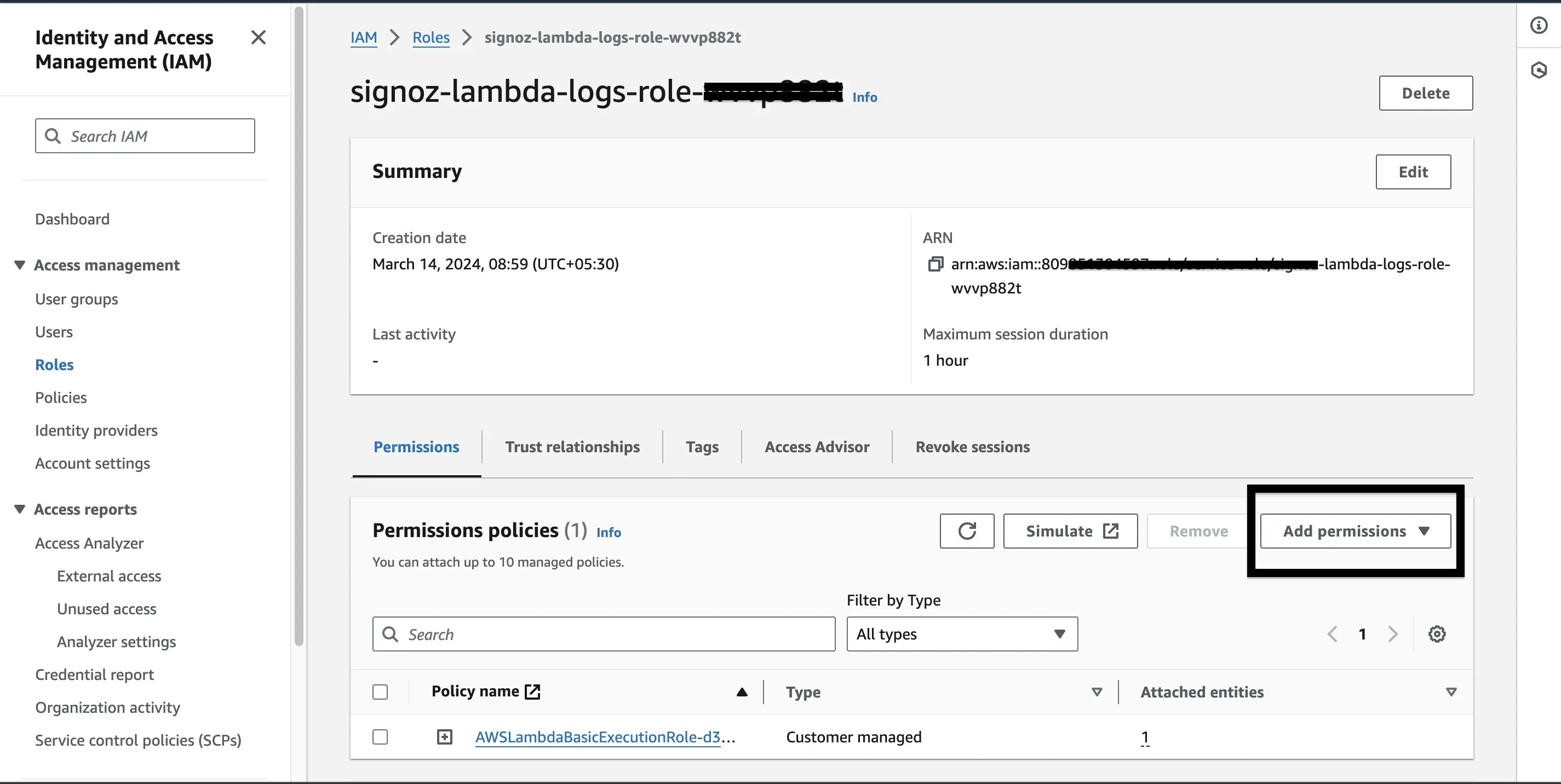Sort the Attached entities column

1451,692
